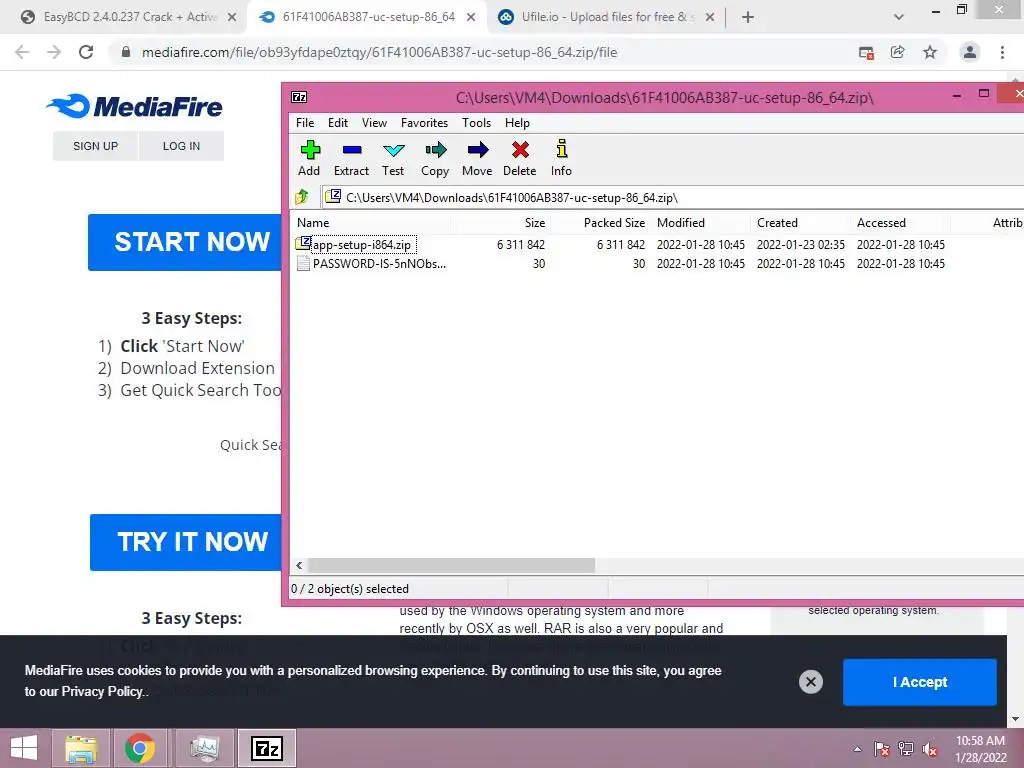Open the Chrome tab search dropdown
Screen dimensions: 1024x768
(x=899, y=17)
